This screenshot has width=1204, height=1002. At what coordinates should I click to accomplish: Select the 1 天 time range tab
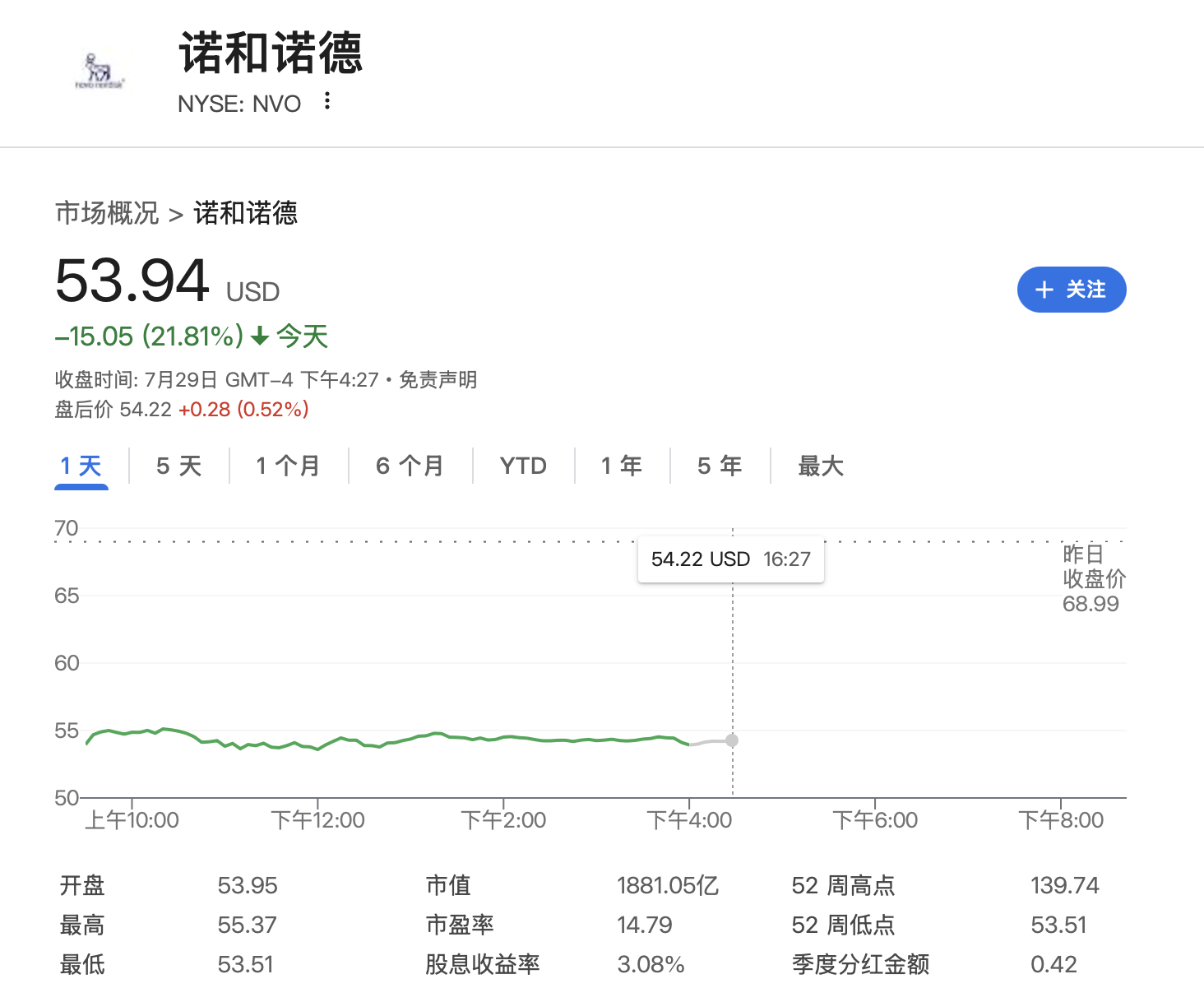tap(81, 466)
